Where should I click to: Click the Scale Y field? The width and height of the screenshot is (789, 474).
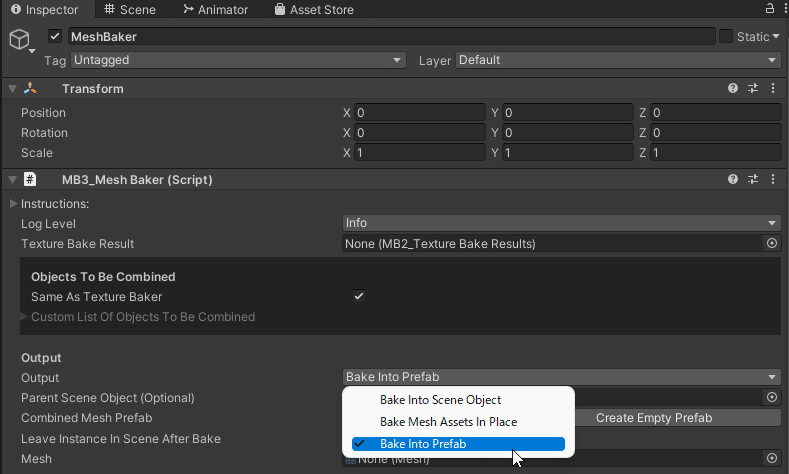point(568,152)
